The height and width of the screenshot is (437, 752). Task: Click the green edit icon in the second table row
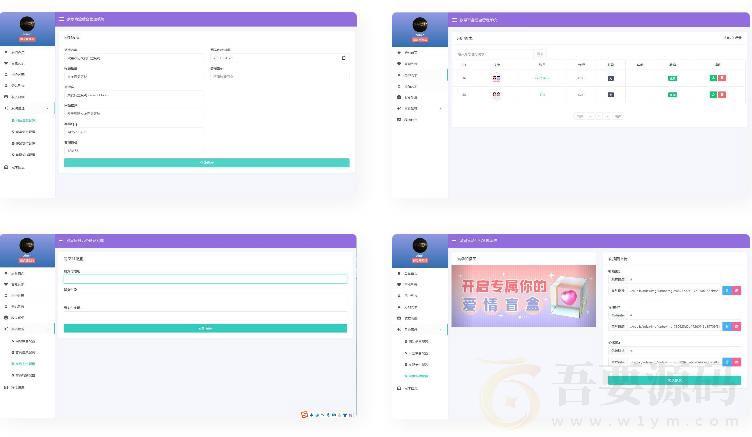click(713, 94)
